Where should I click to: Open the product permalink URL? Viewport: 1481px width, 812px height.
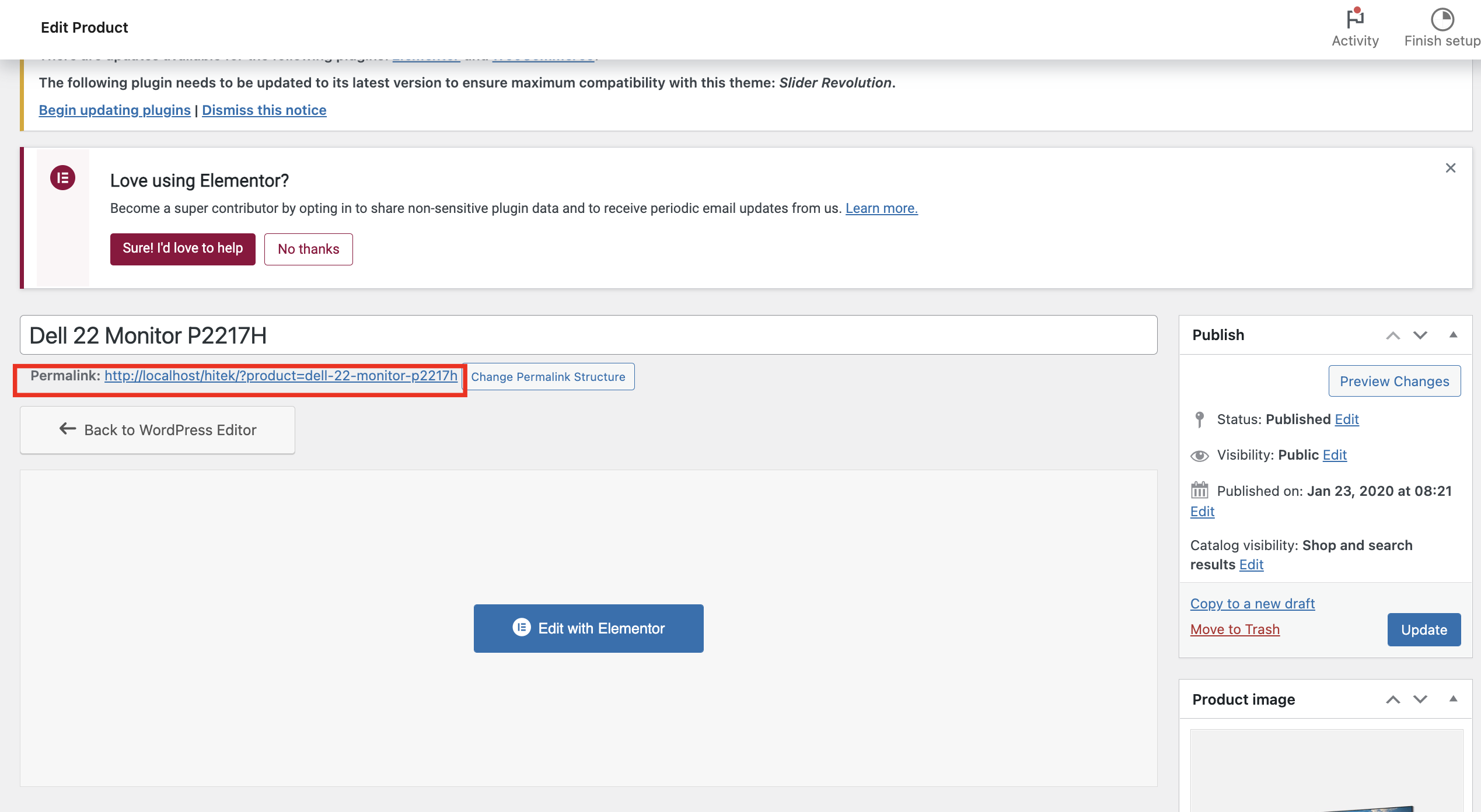[x=281, y=376]
